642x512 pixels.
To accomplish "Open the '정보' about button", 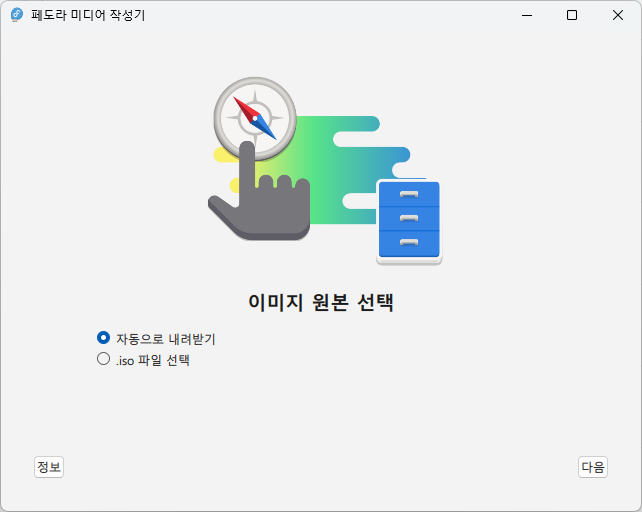I will pos(49,467).
